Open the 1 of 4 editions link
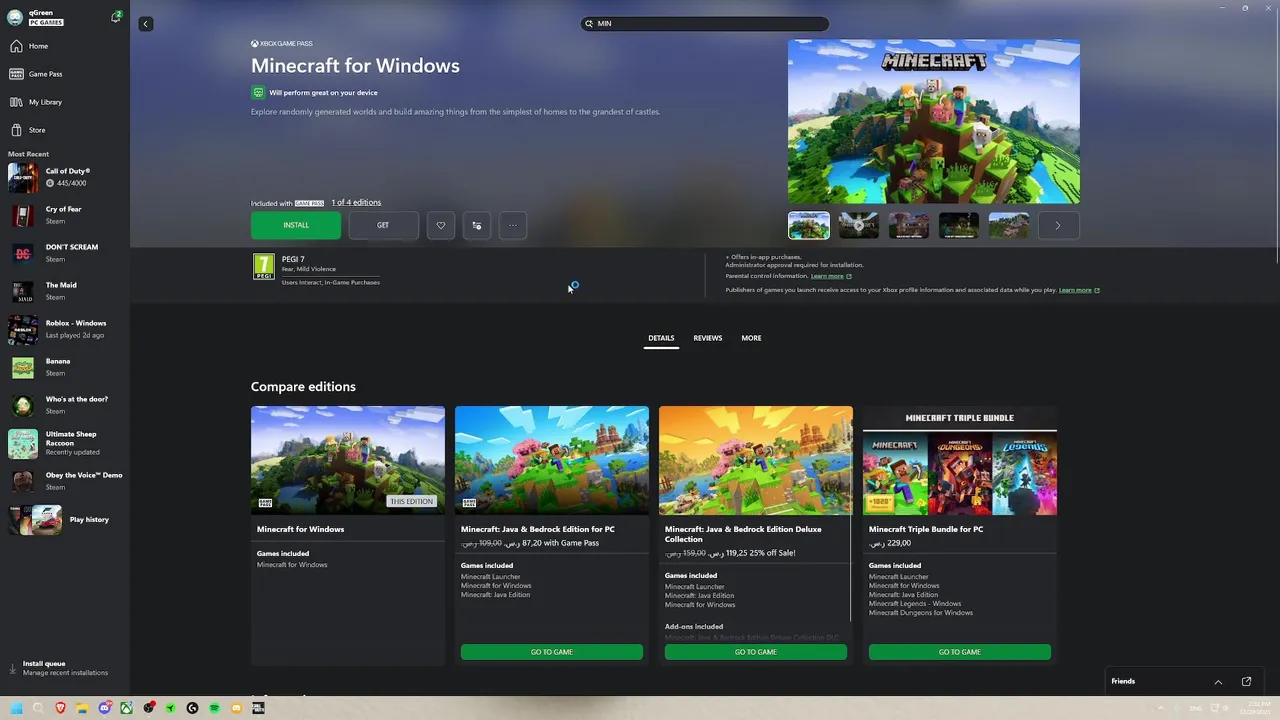 (x=356, y=203)
